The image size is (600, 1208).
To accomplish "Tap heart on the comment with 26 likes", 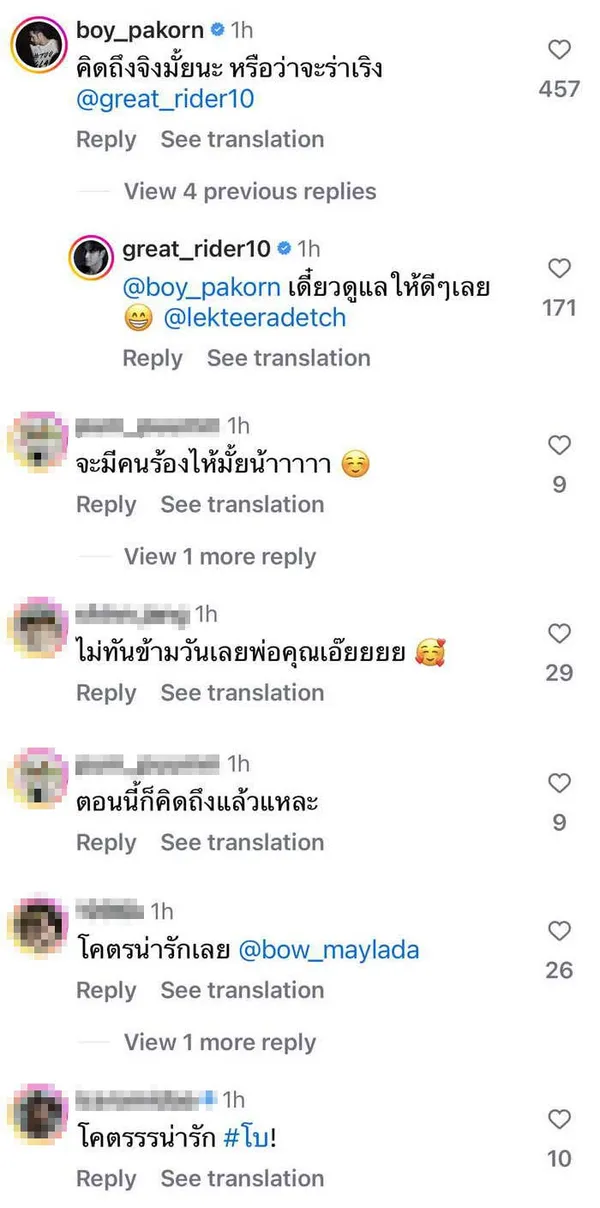I will 559,931.
